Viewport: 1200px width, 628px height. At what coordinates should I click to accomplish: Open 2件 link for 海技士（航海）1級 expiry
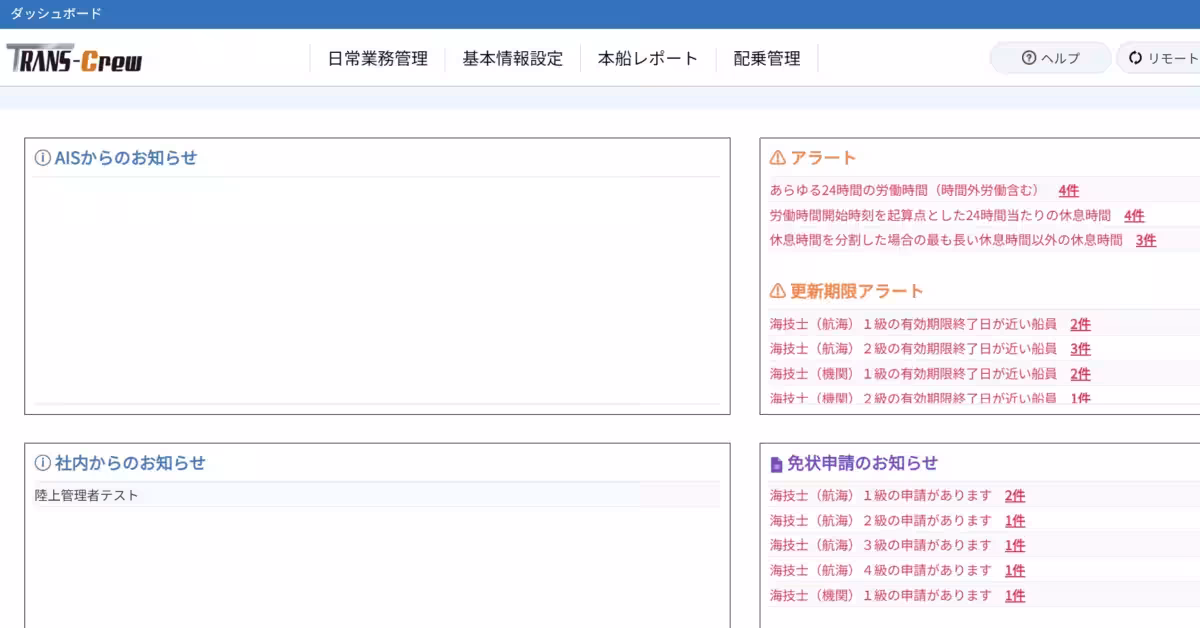(x=1080, y=323)
